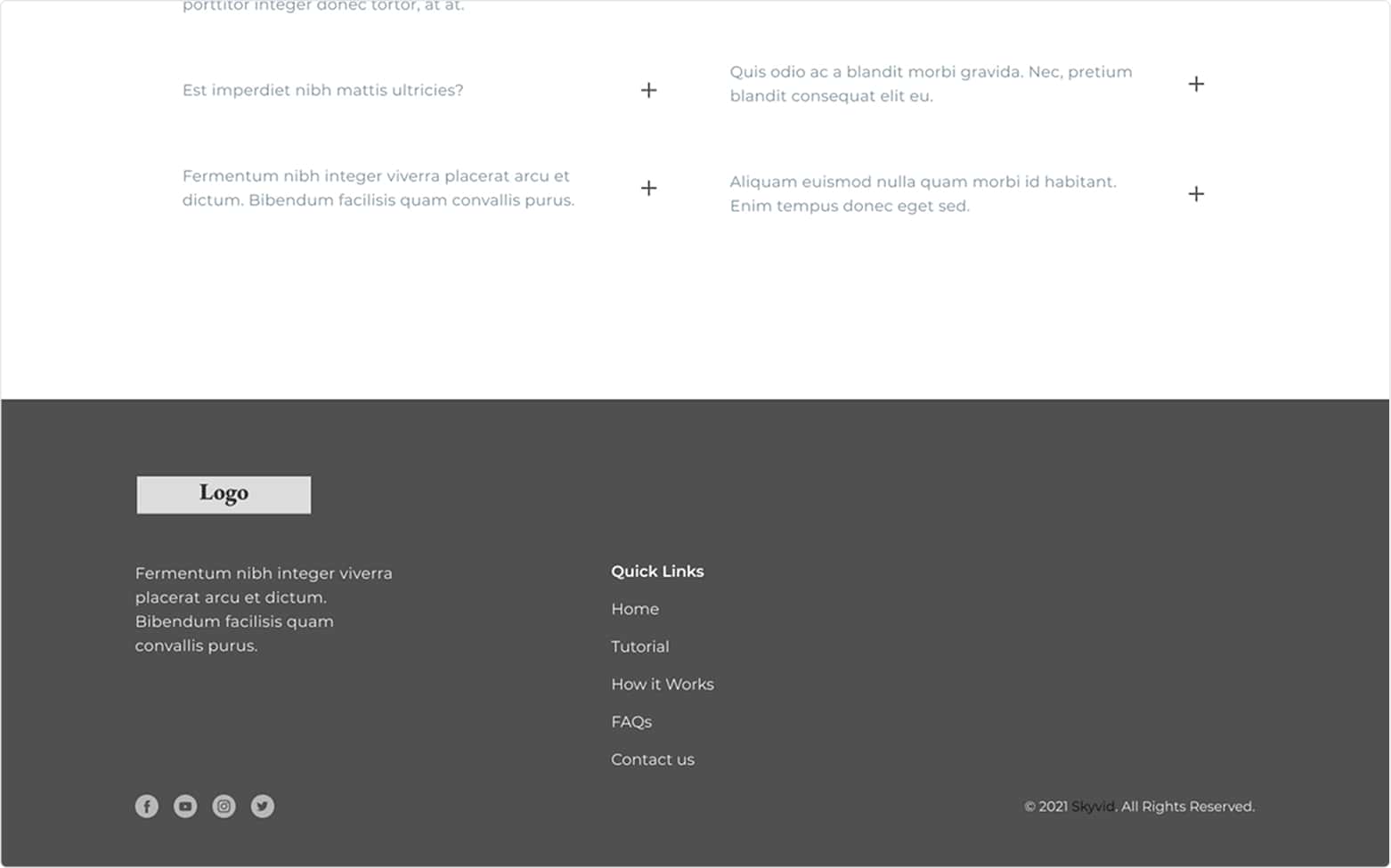The height and width of the screenshot is (868, 1391).
Task: Navigate to FAQs in the footer
Action: tap(631, 722)
